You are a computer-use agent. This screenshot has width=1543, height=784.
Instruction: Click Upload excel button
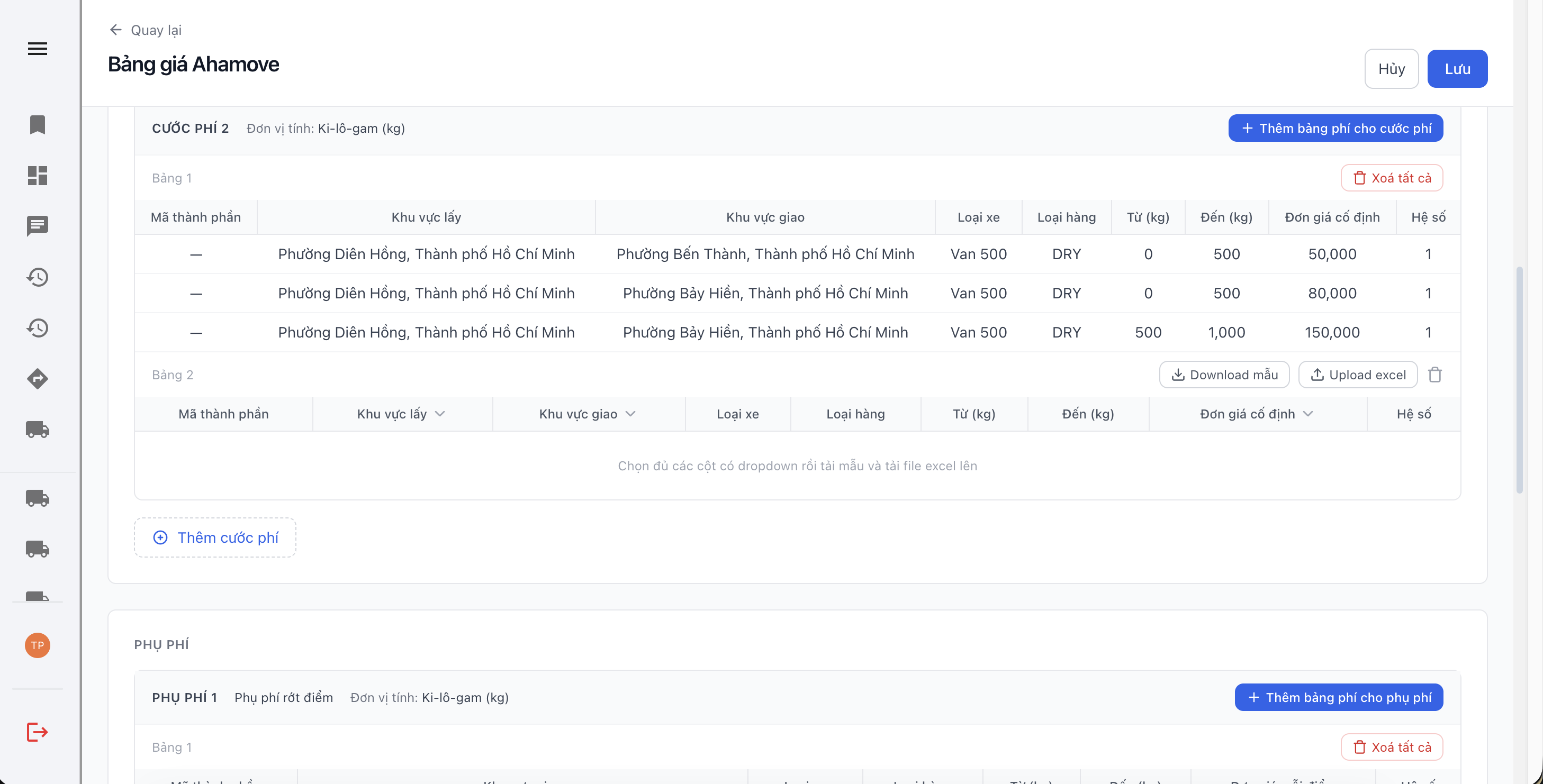(1357, 375)
